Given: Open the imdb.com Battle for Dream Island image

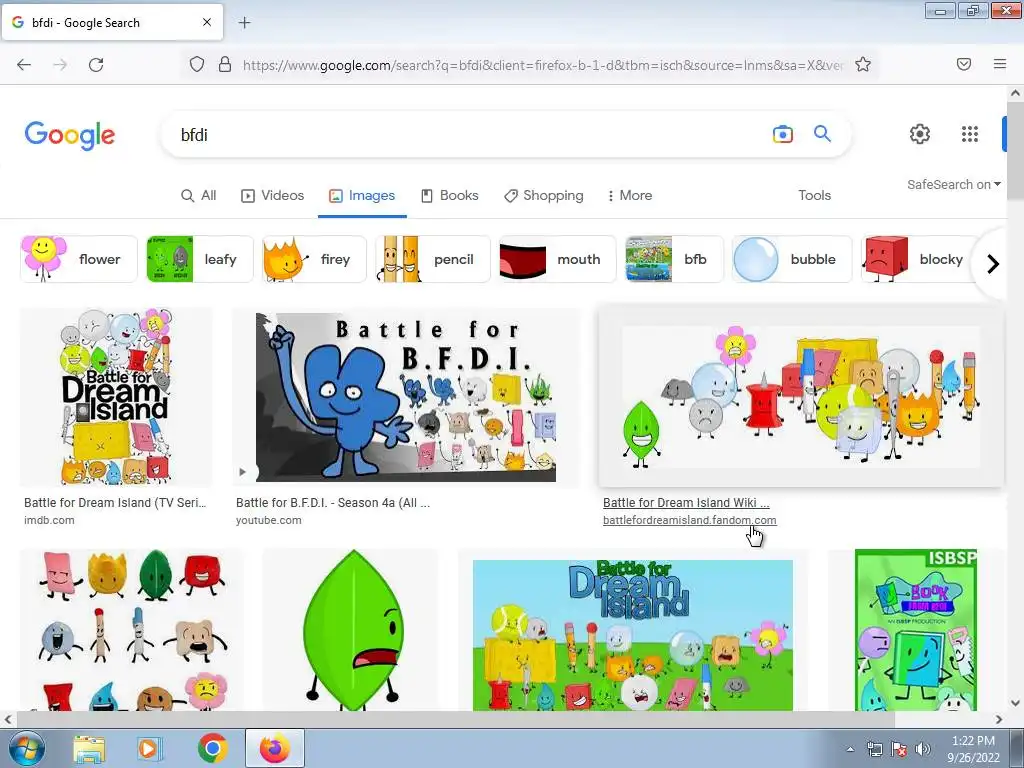Looking at the screenshot, I should 116,397.
